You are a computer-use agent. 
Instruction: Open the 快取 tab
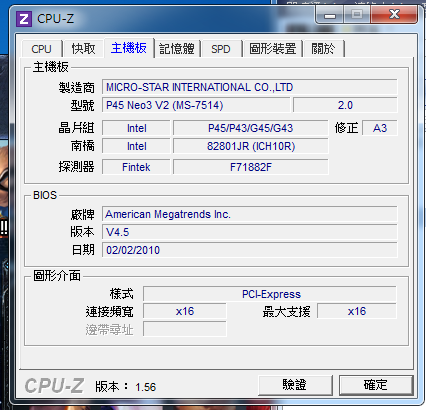[84, 49]
